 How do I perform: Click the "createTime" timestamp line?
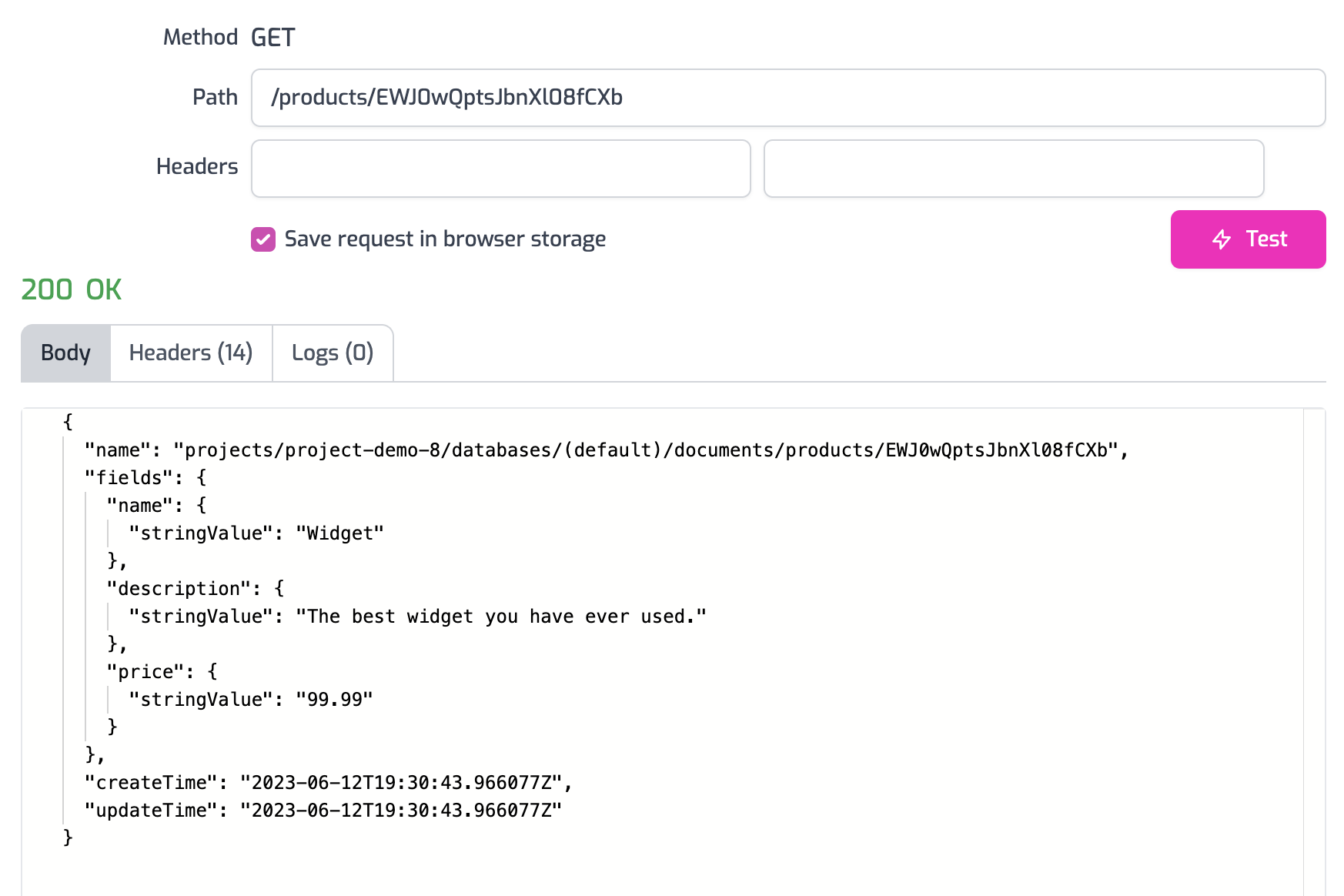328,783
